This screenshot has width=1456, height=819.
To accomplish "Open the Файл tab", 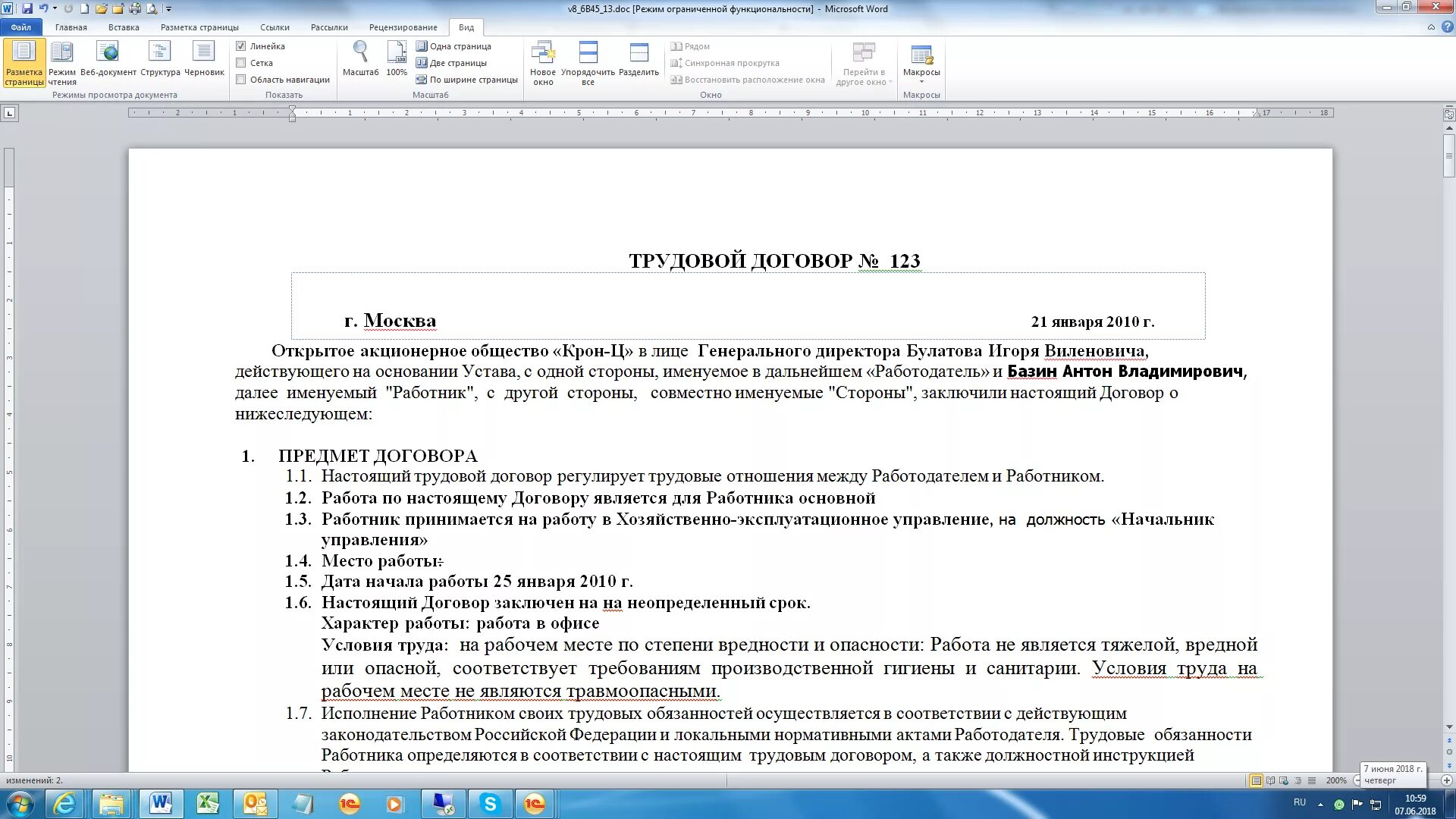I will (x=21, y=27).
